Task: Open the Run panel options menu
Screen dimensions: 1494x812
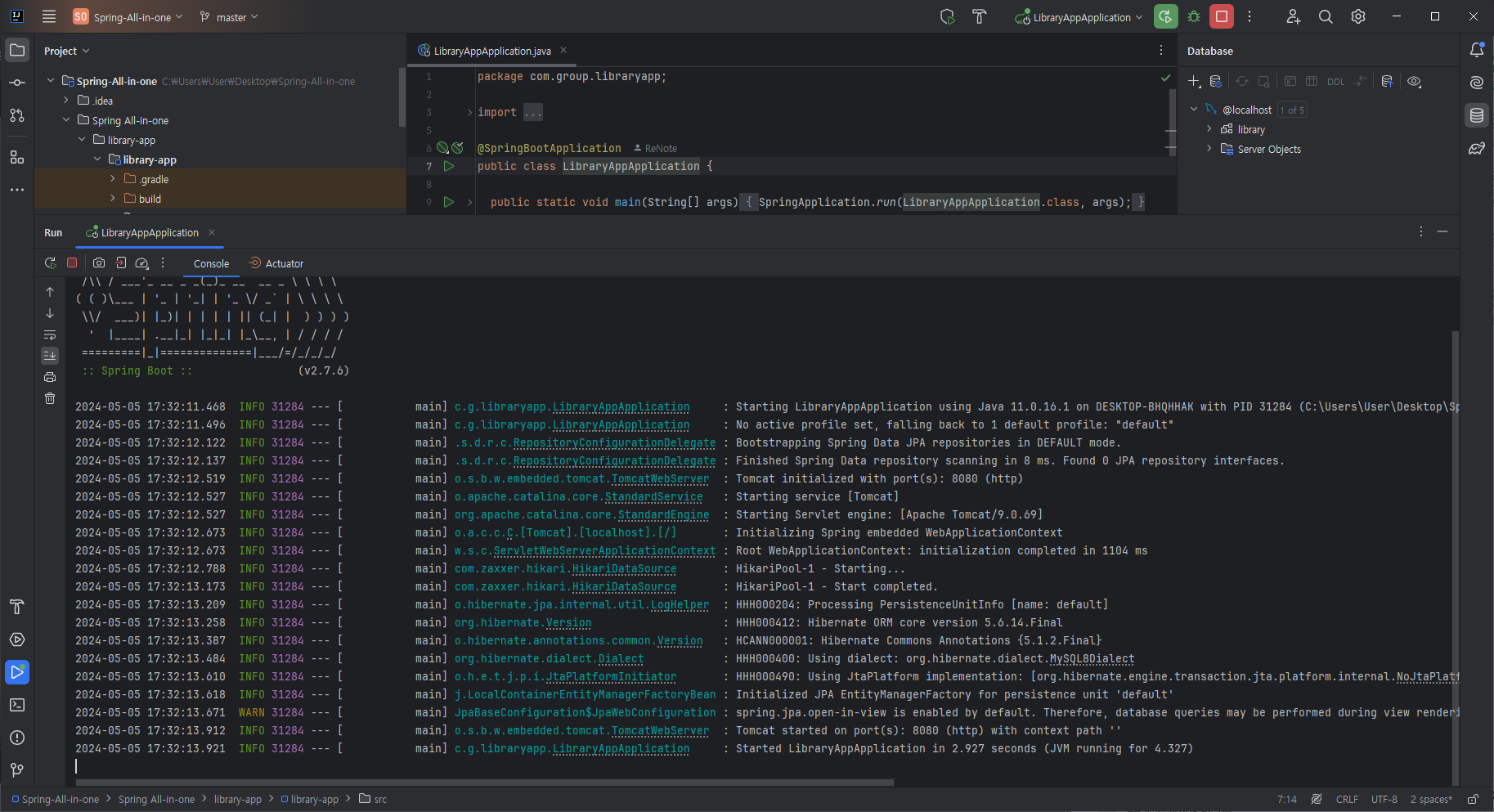Action: (x=1421, y=232)
